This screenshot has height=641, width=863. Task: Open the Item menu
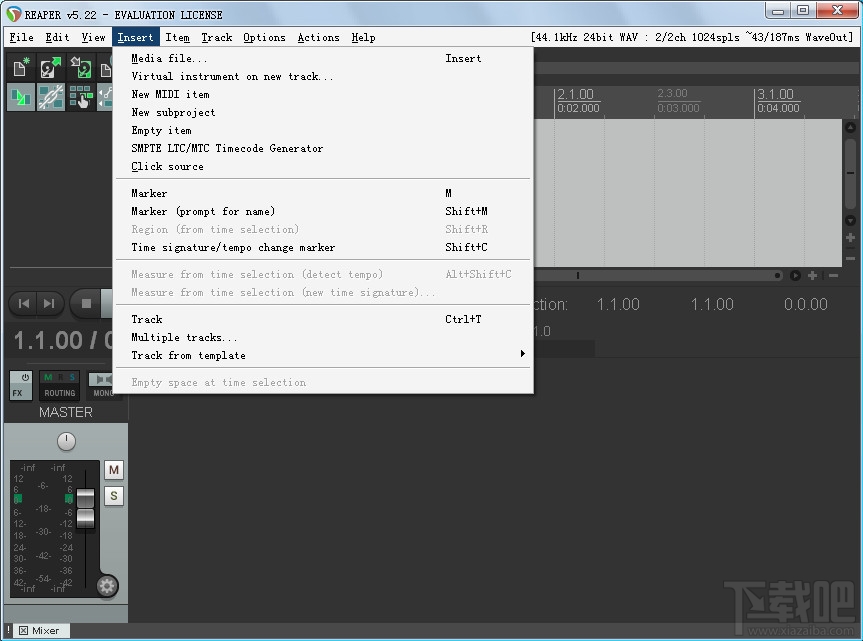click(x=177, y=37)
